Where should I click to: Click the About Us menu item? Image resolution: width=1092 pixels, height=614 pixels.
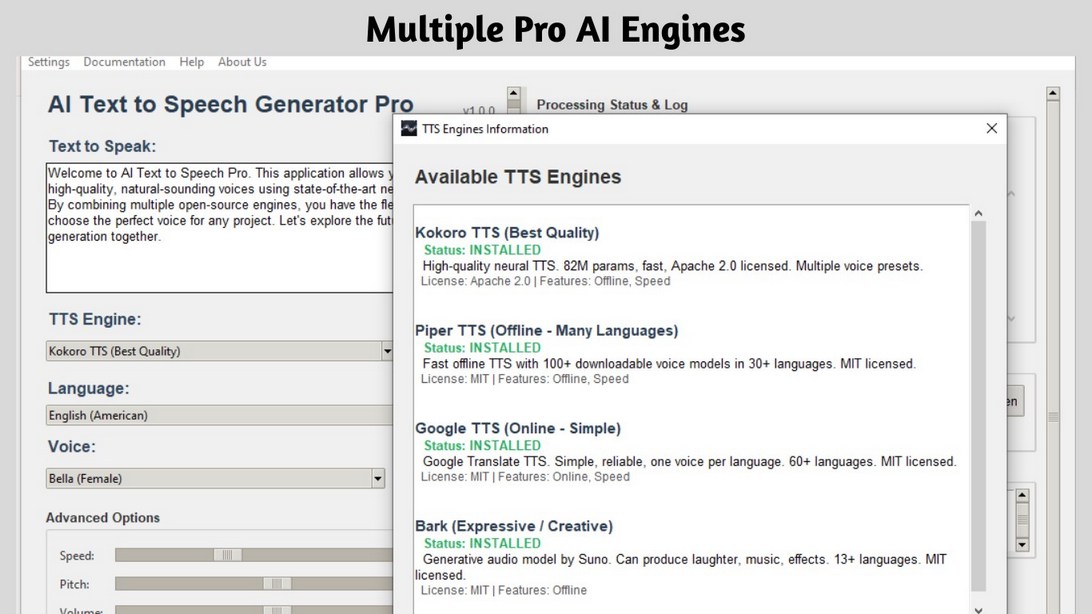pyautogui.click(x=241, y=62)
